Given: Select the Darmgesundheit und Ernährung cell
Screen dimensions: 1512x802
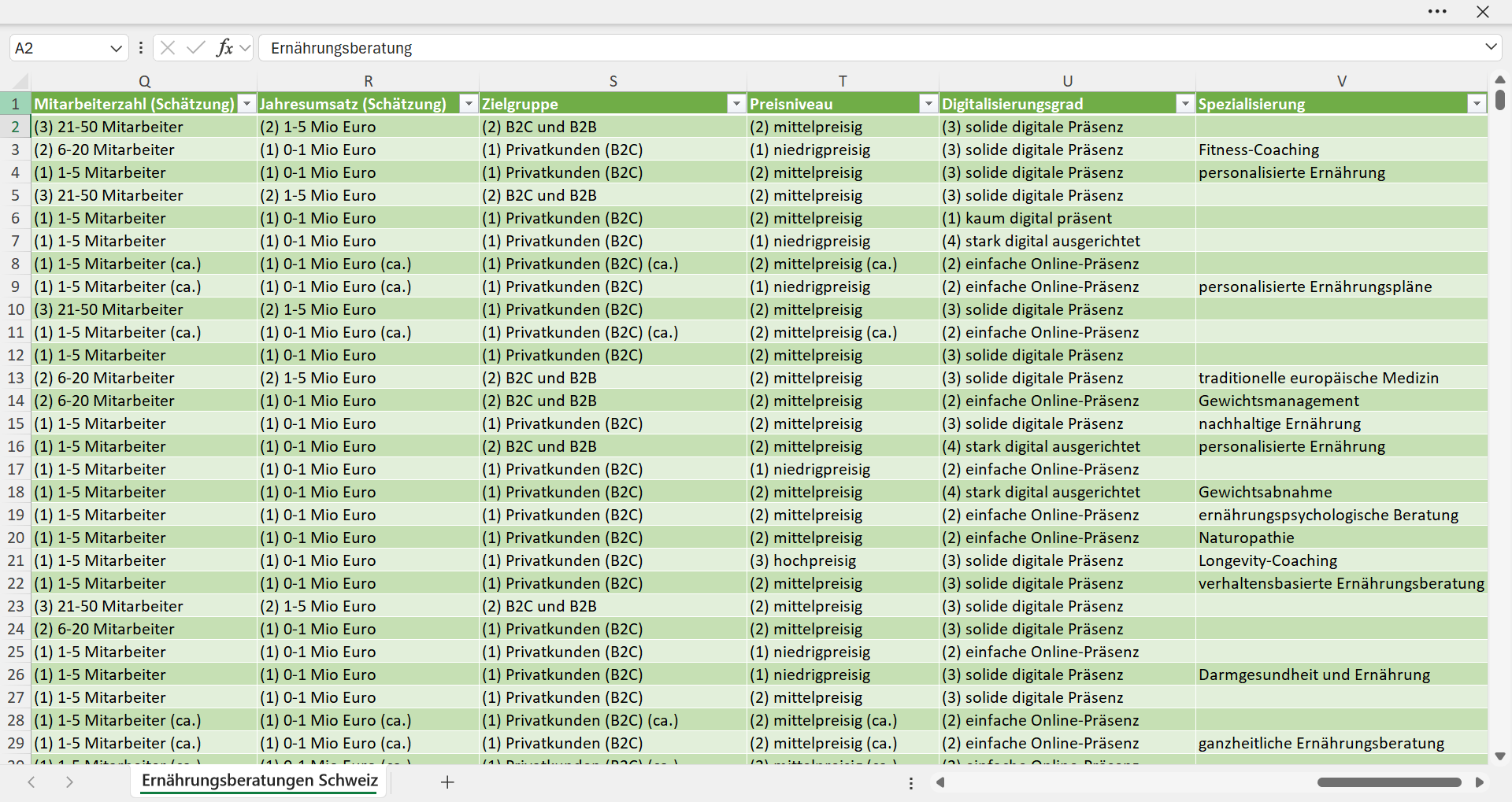Looking at the screenshot, I should 1341,674.
